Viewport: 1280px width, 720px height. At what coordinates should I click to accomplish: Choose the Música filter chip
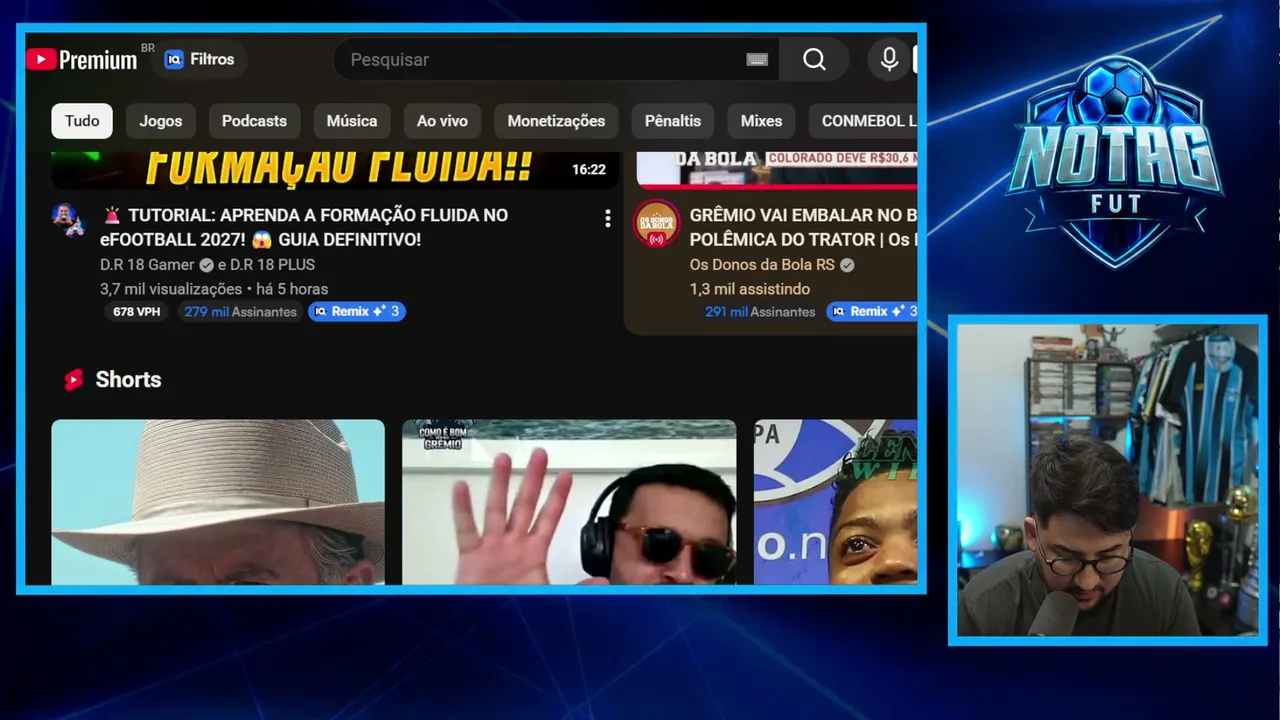tap(352, 121)
